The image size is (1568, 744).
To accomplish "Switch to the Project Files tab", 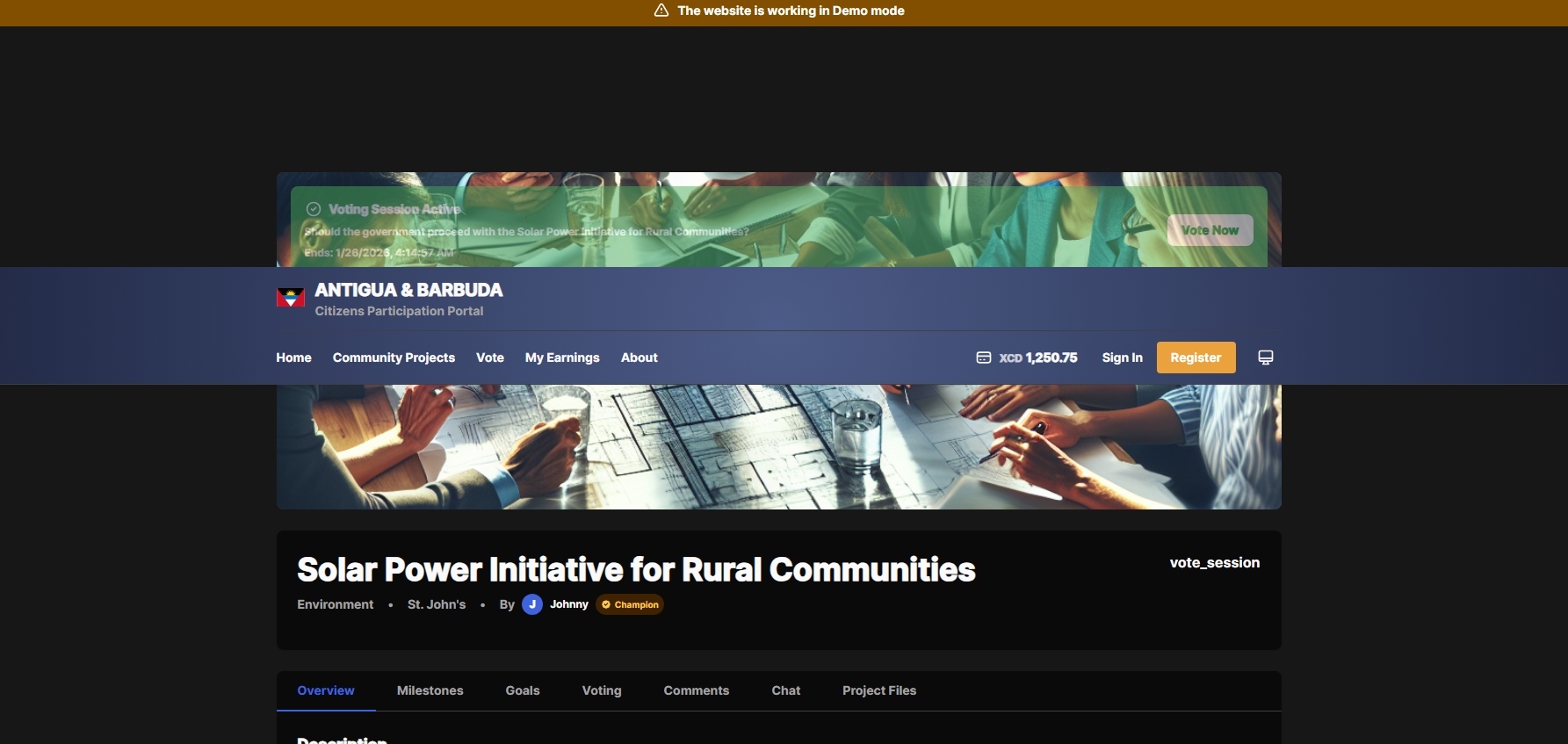I will (x=878, y=690).
